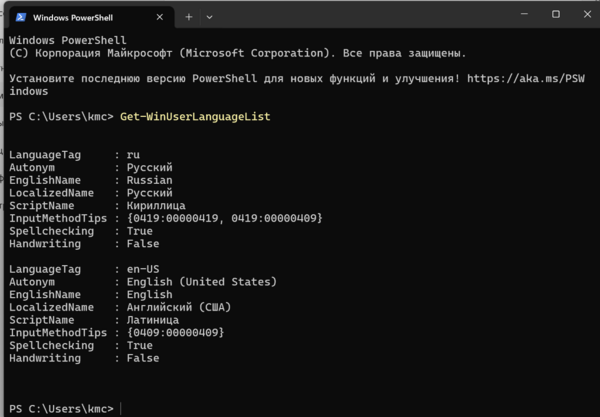This screenshot has height=417, width=600.
Task: Maximize the terminal window
Action: [x=556, y=15]
